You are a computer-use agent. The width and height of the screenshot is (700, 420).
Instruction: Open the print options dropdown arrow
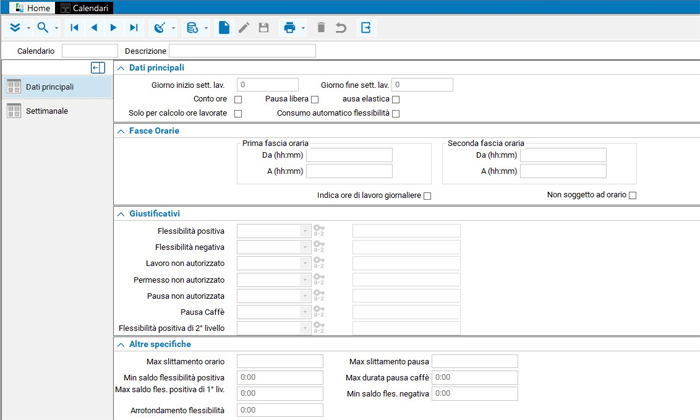pos(303,28)
